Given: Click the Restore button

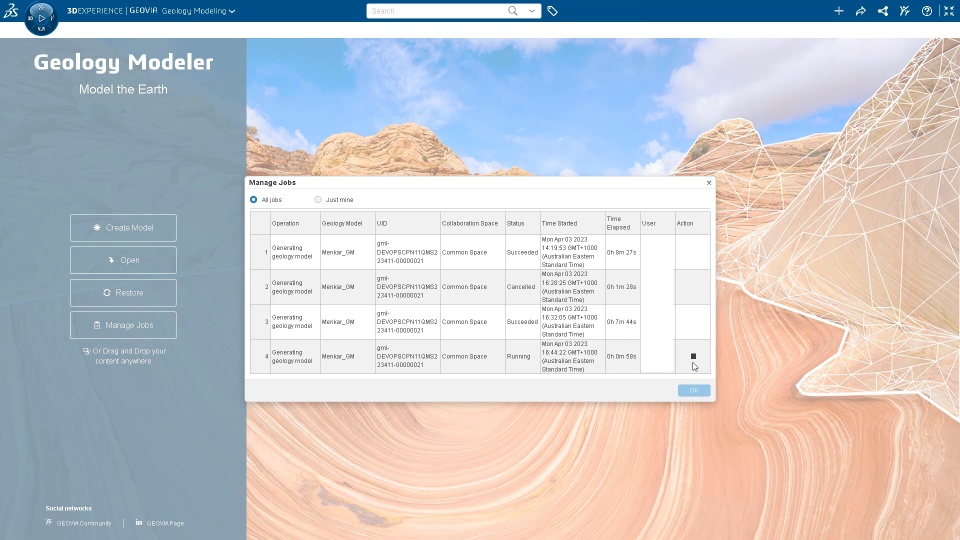Looking at the screenshot, I should click(123, 293).
